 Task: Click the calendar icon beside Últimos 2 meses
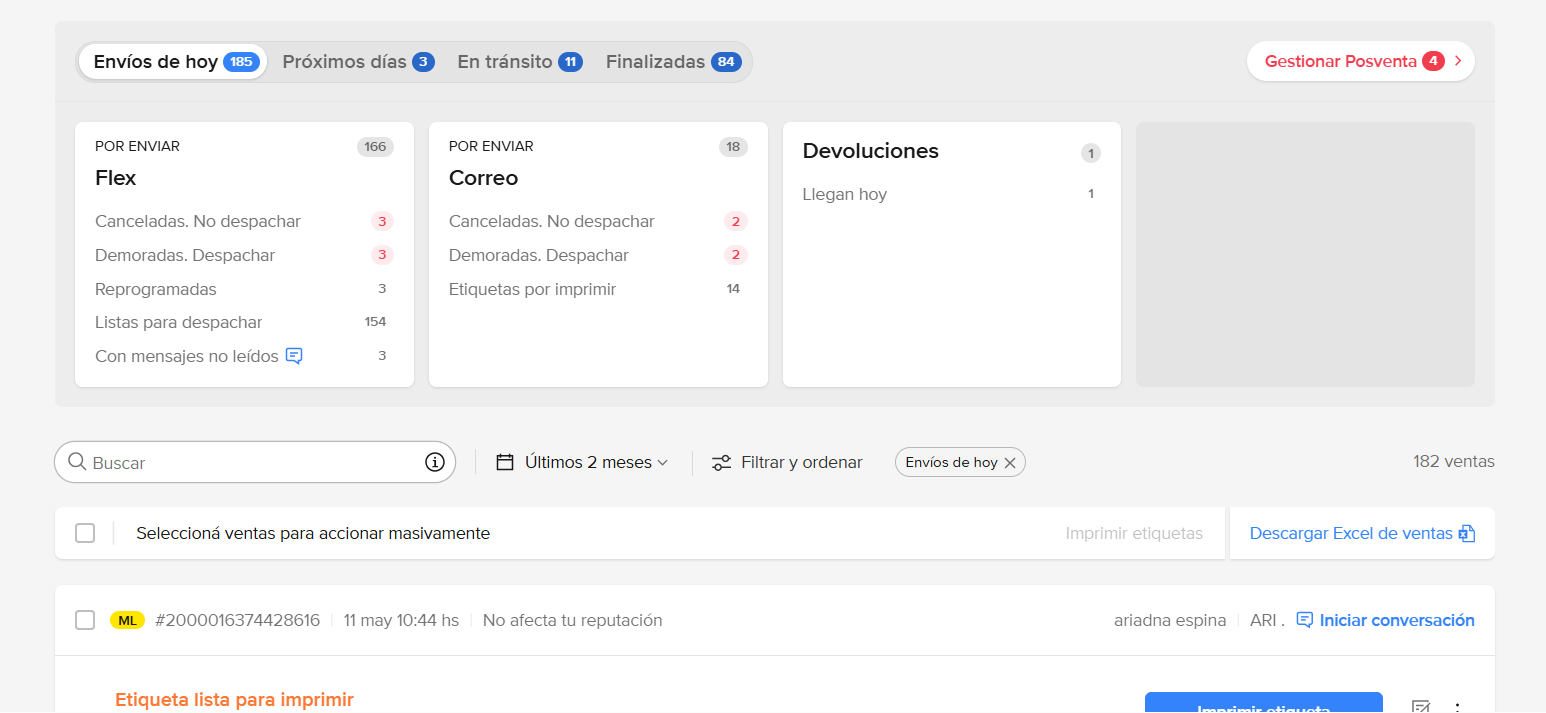pos(505,462)
